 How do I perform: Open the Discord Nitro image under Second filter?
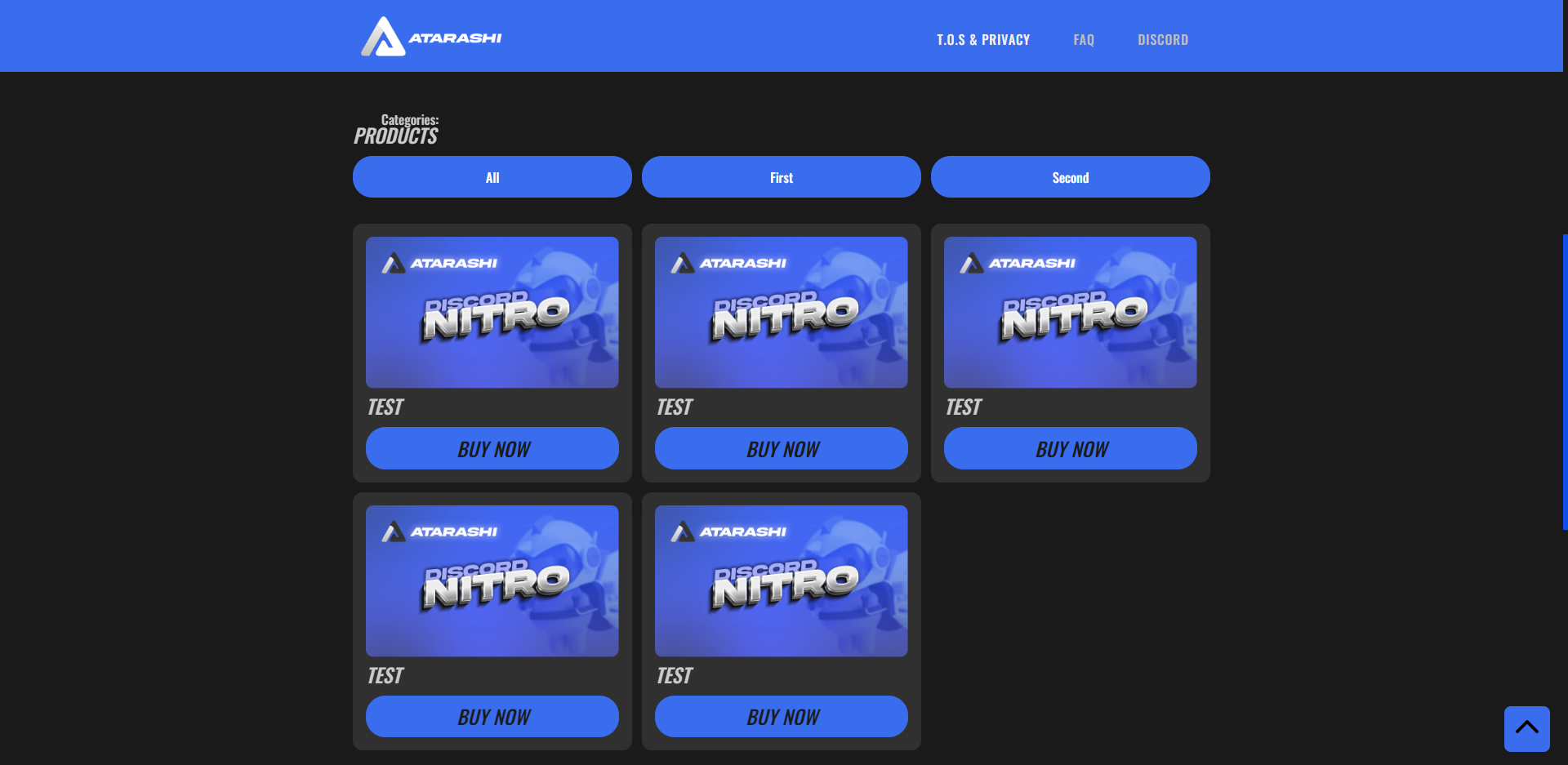tap(1071, 312)
